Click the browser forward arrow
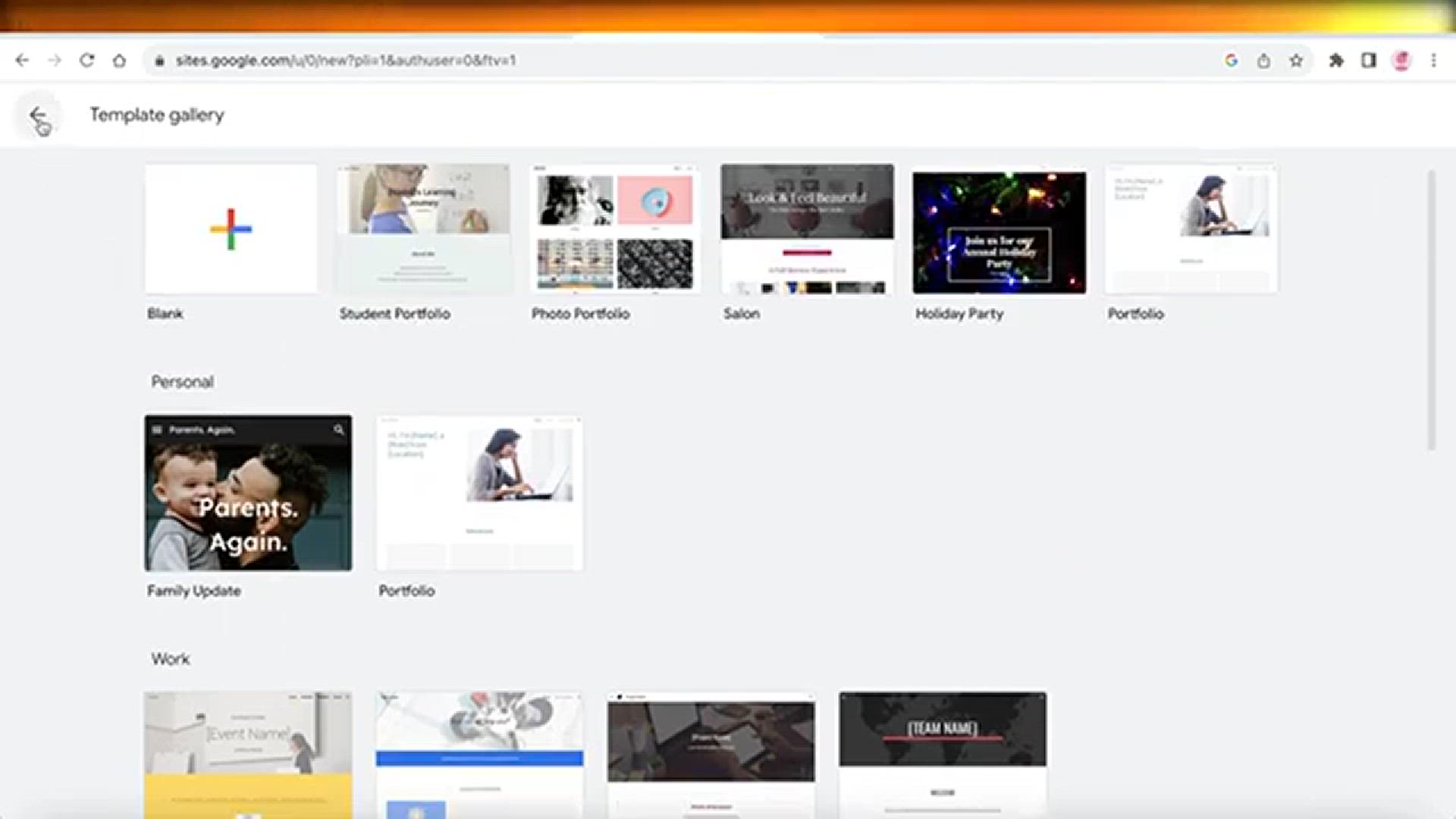Image resolution: width=1456 pixels, height=819 pixels. (55, 61)
